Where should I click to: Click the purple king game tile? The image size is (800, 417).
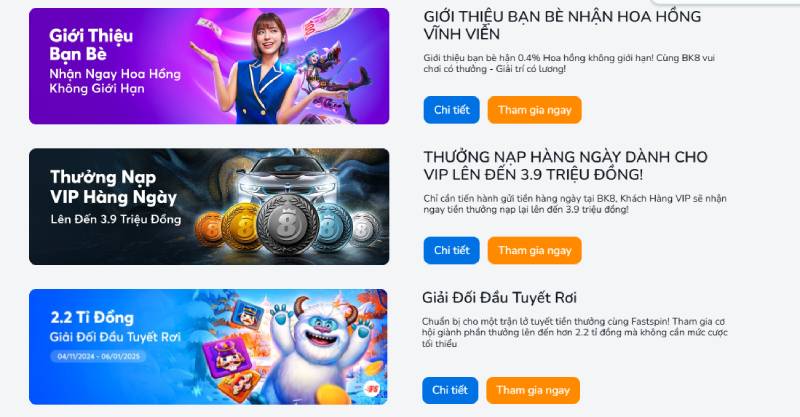pyautogui.click(x=224, y=355)
